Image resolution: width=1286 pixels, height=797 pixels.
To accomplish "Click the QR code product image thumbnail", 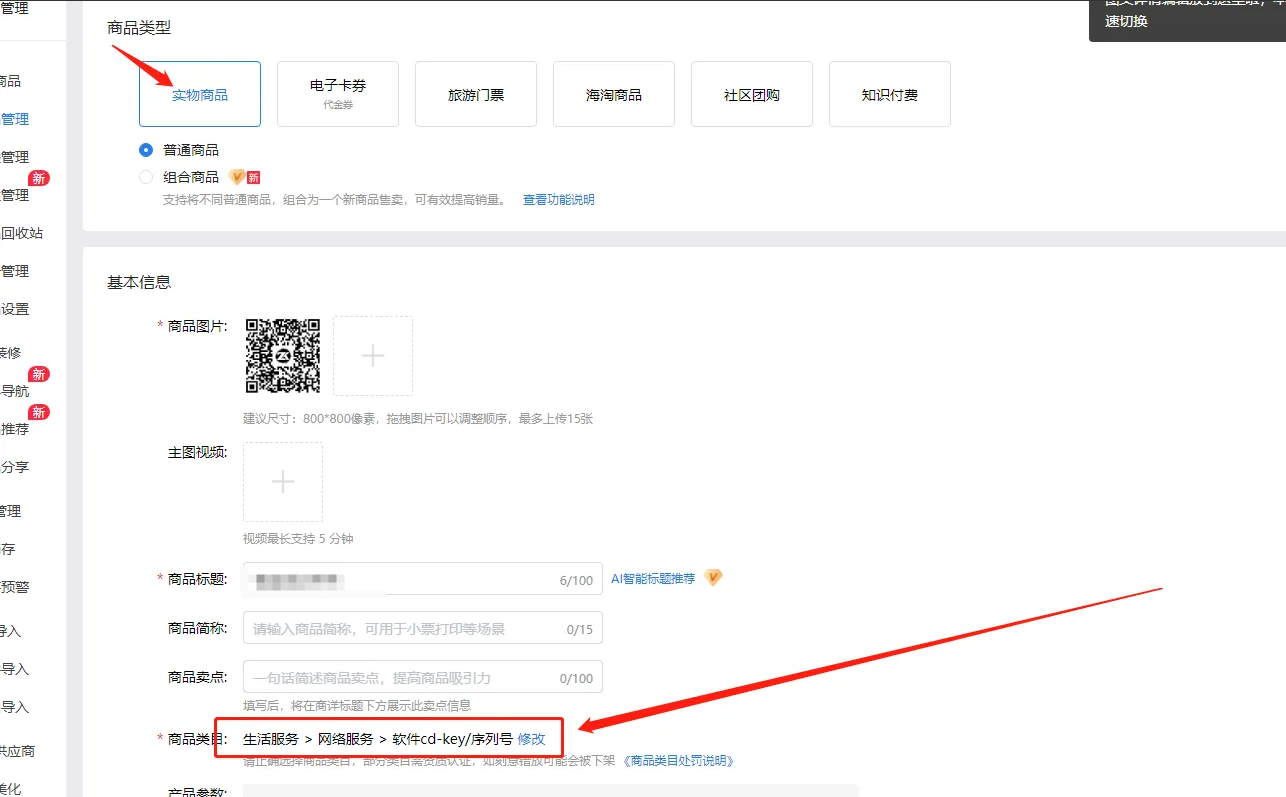I will tap(283, 355).
